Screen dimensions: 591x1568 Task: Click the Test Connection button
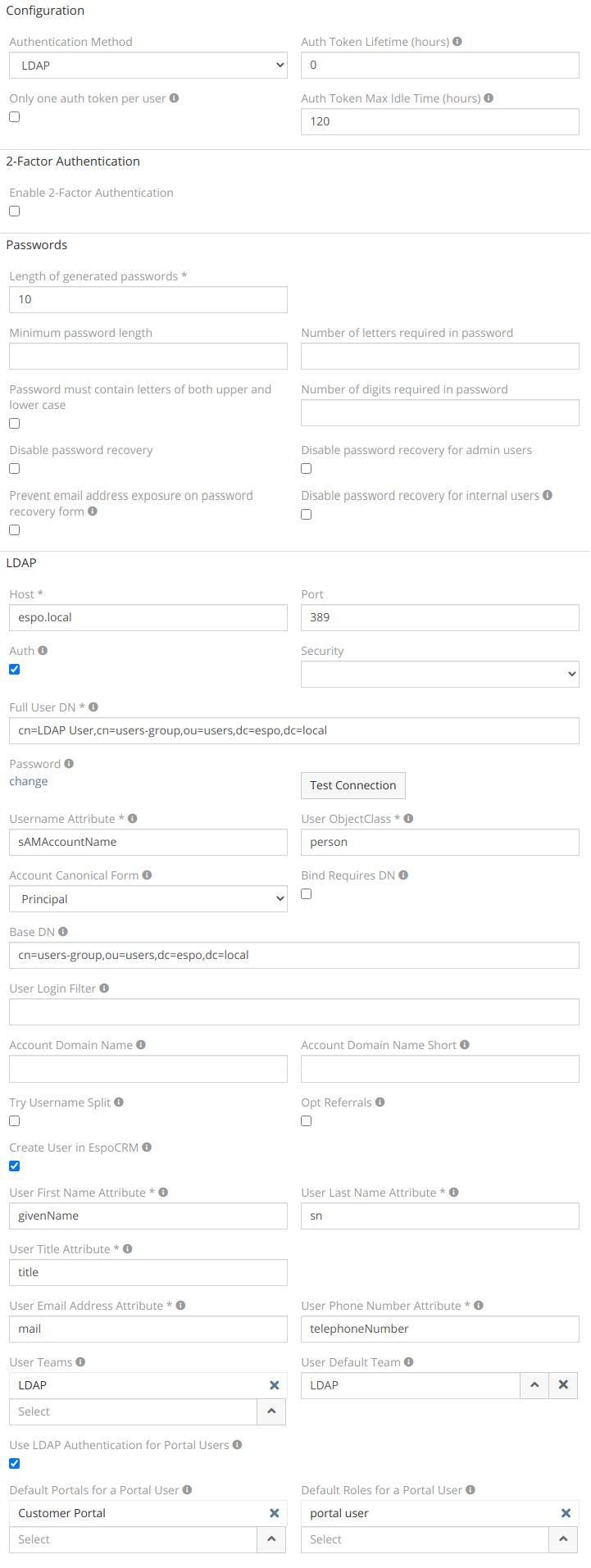353,785
